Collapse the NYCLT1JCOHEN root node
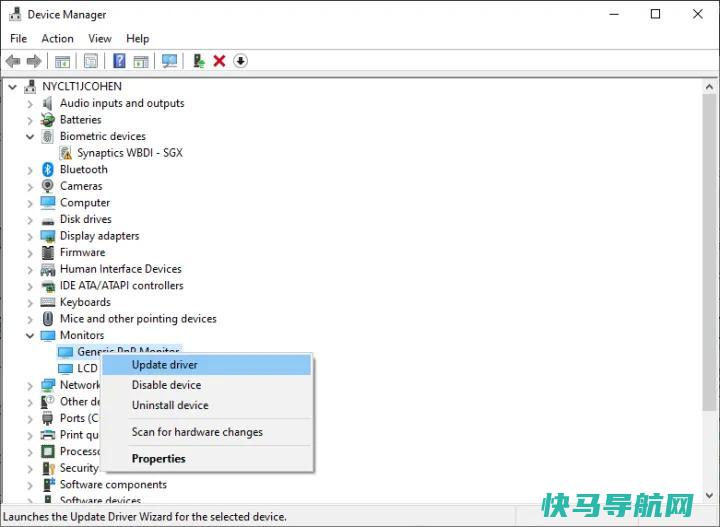 point(13,86)
